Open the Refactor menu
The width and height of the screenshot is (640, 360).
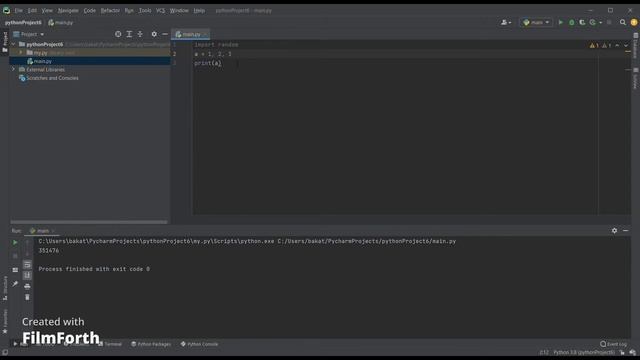tap(110, 11)
